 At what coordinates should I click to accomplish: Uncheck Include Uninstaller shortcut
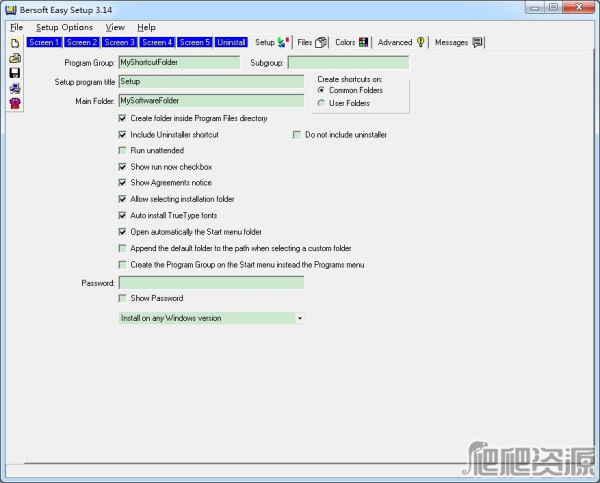click(122, 134)
